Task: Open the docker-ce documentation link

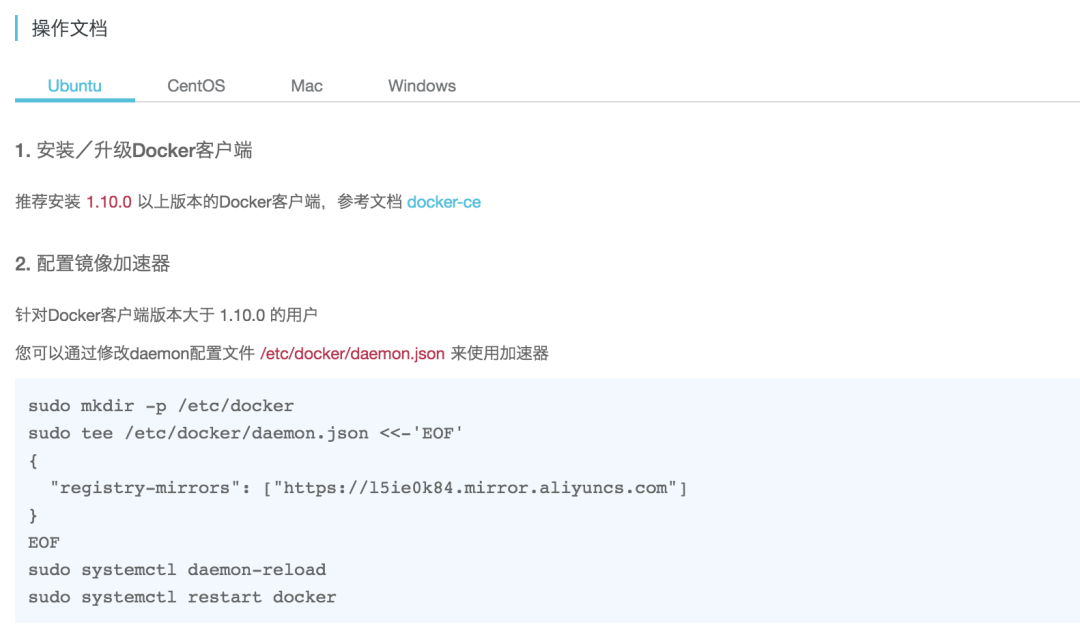Action: click(444, 202)
